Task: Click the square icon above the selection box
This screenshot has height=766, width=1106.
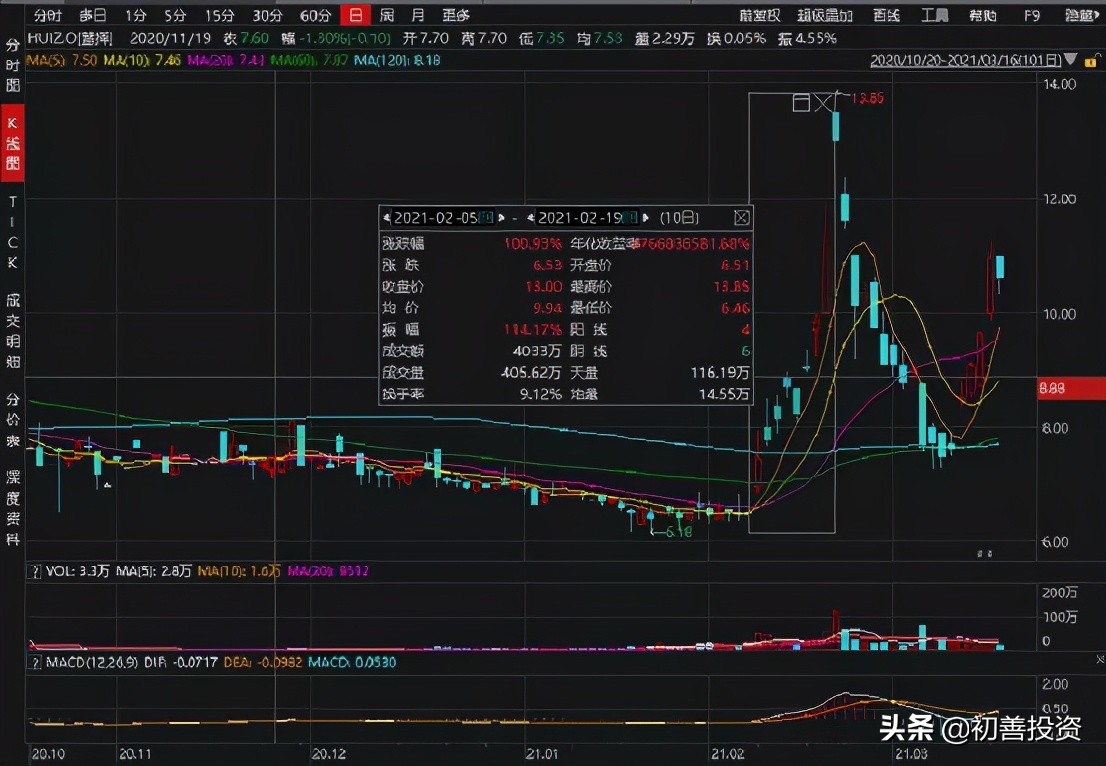Action: tap(800, 102)
